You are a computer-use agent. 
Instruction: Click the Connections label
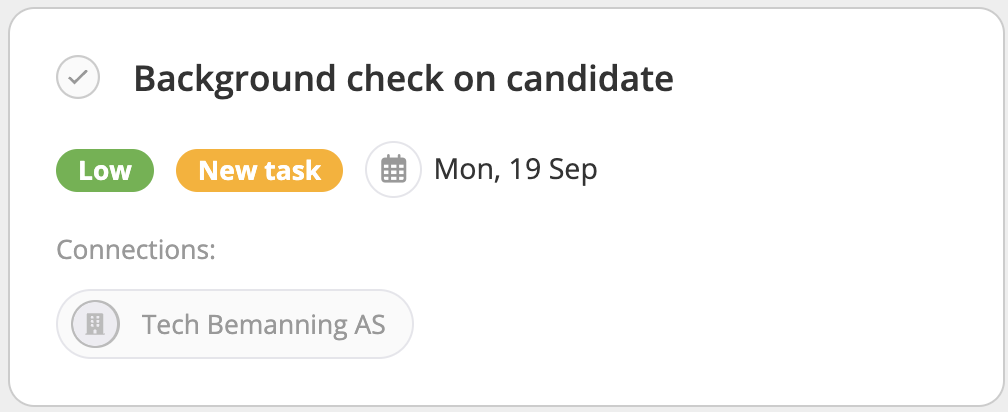click(x=136, y=249)
